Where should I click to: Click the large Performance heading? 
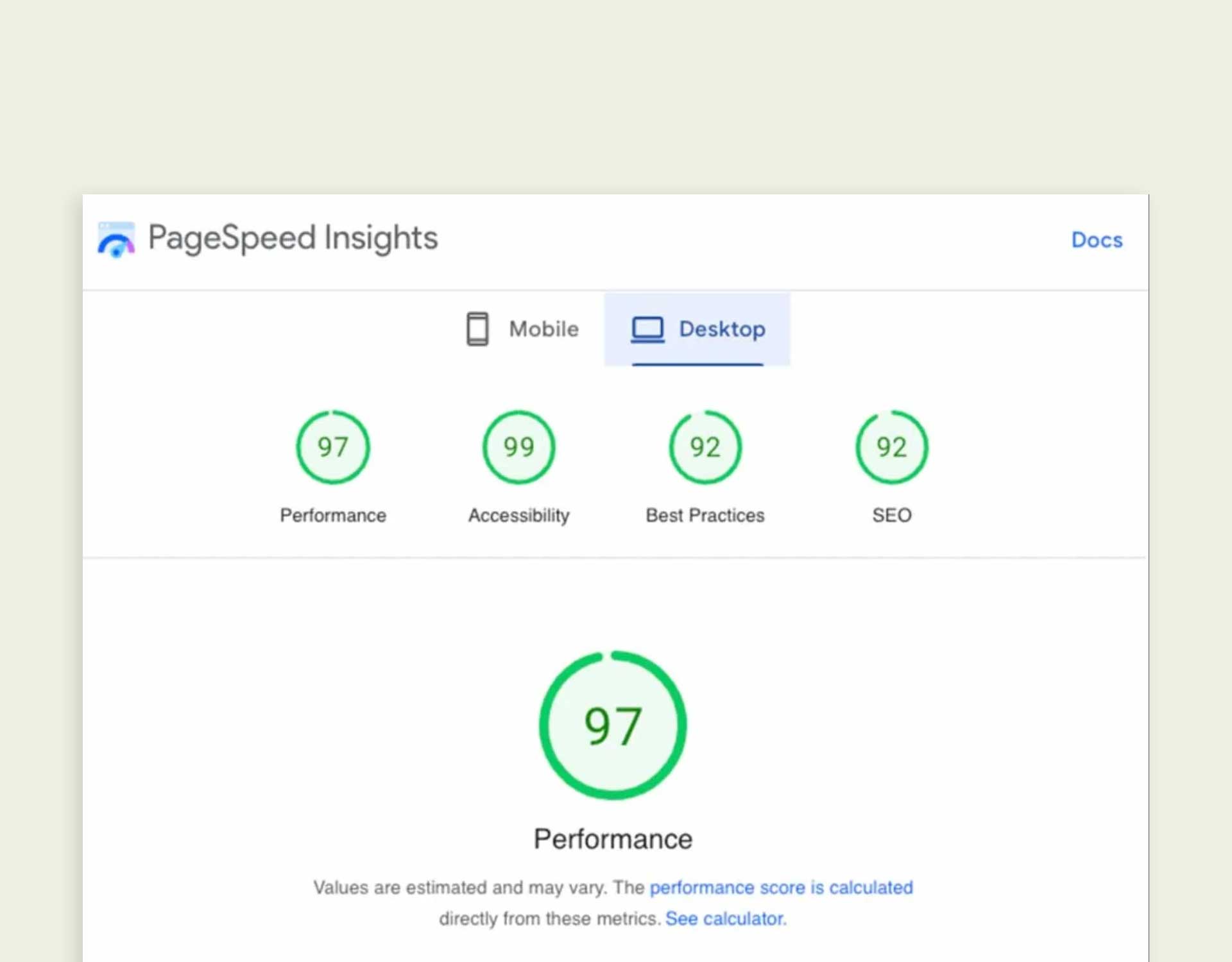click(x=613, y=839)
